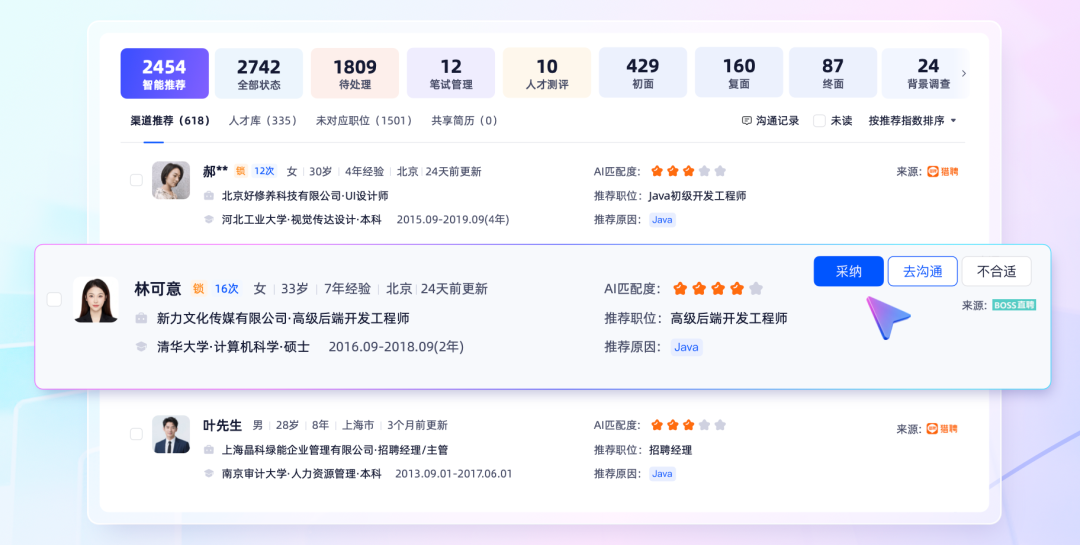
Task: Switch to the 人才库 (335) tab
Action: coord(263,121)
